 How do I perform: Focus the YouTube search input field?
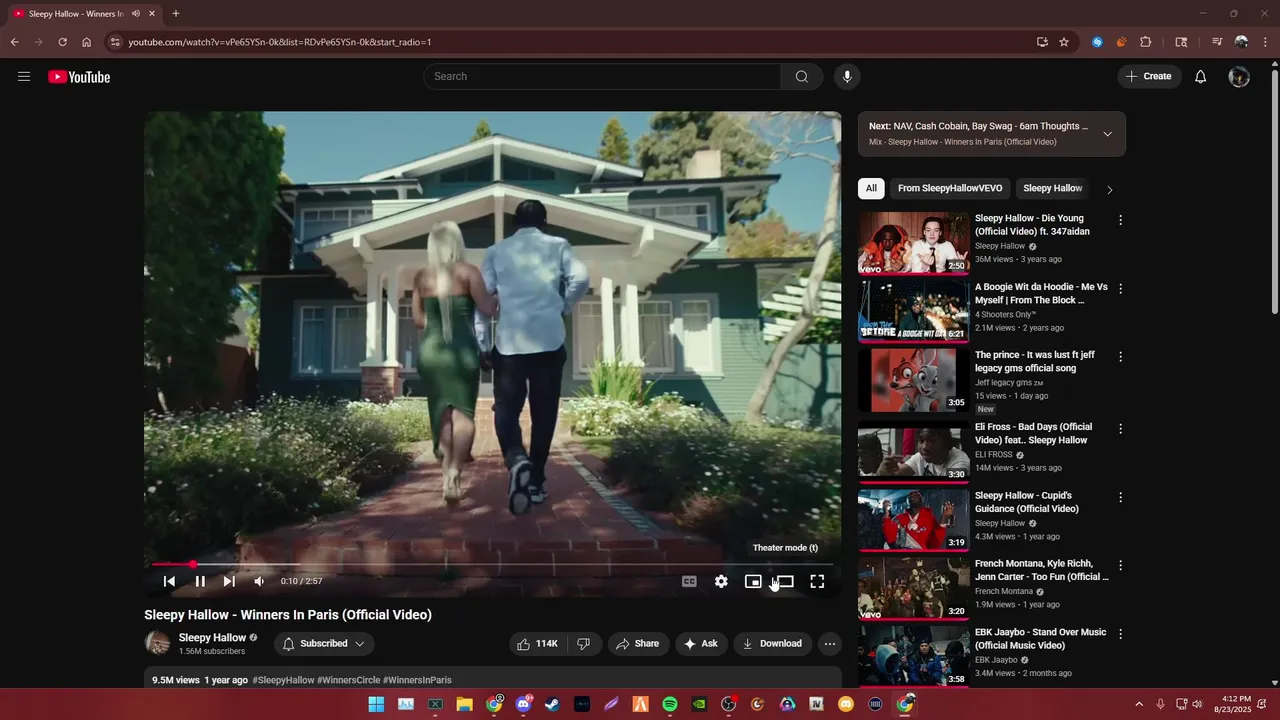[602, 77]
